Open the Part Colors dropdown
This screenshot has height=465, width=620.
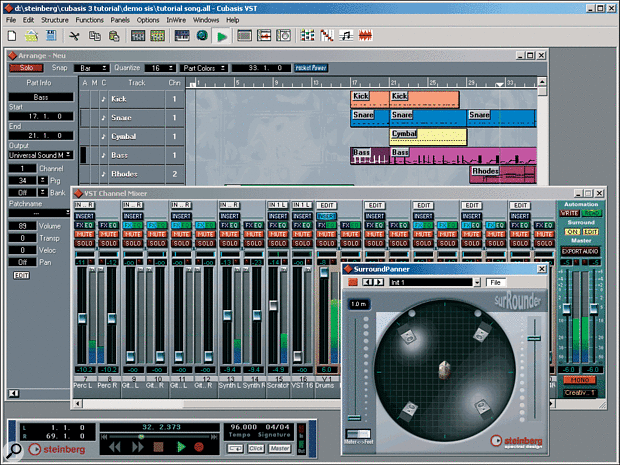(204, 68)
